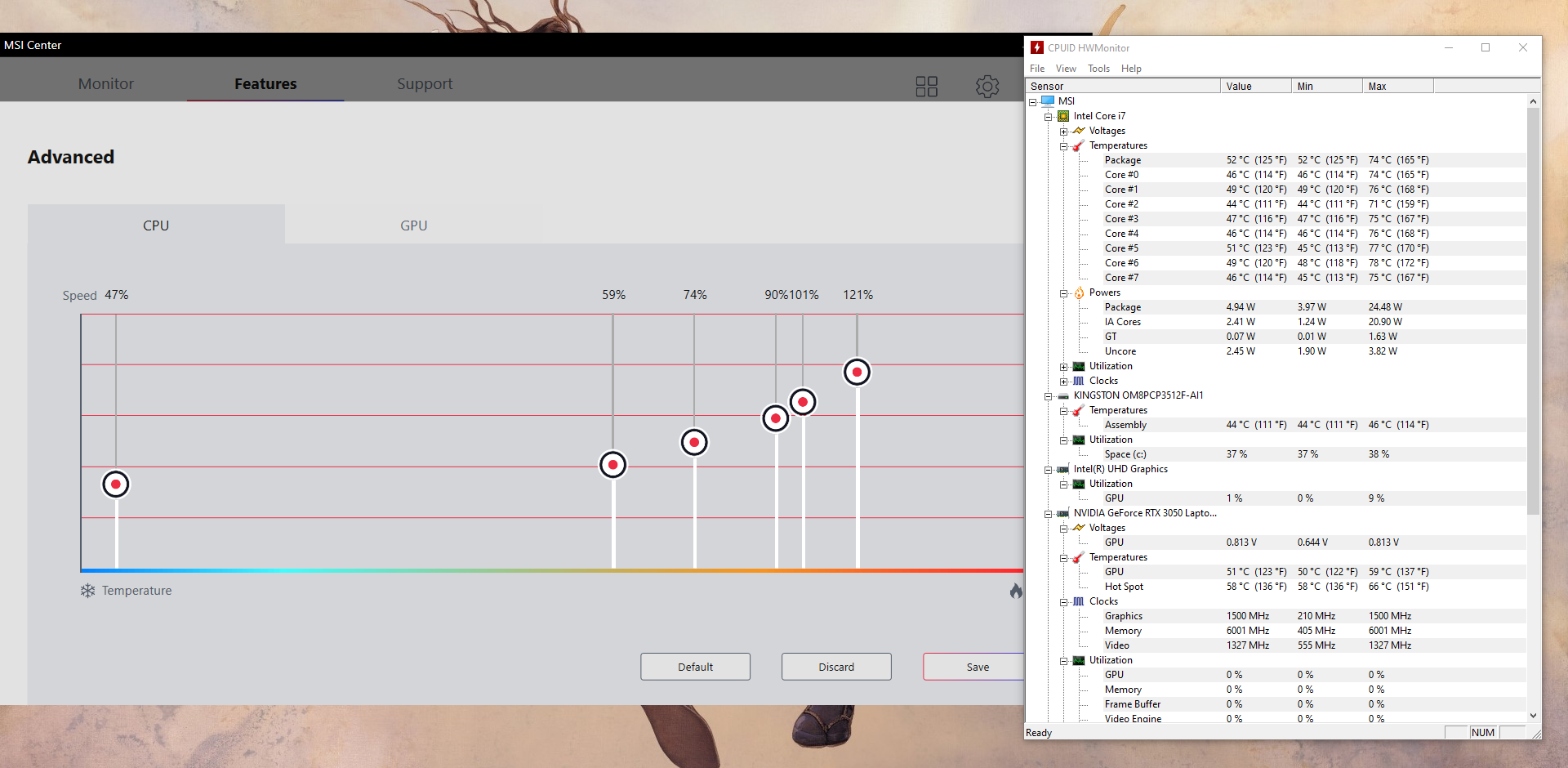Click the NVIDIA Clocks icon
Screen dimensions: 1568x768
point(1079,601)
